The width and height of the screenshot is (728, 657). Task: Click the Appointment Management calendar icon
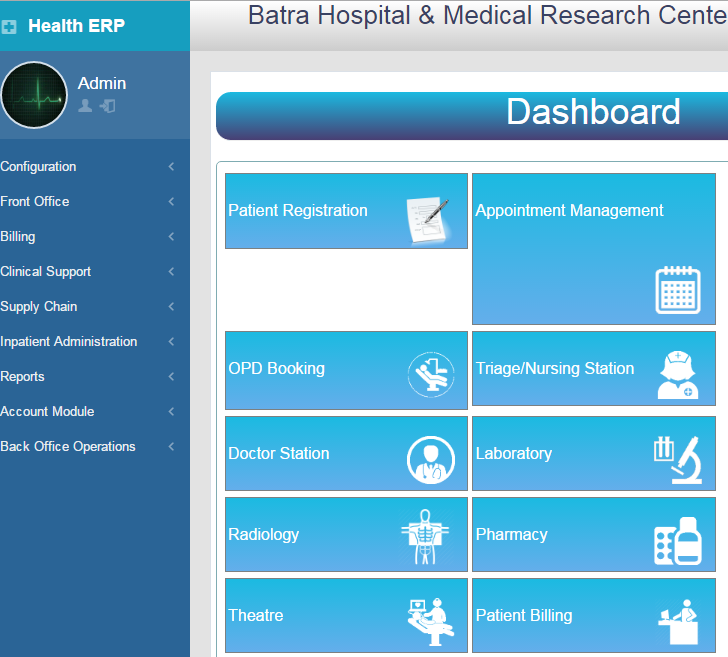tap(678, 290)
